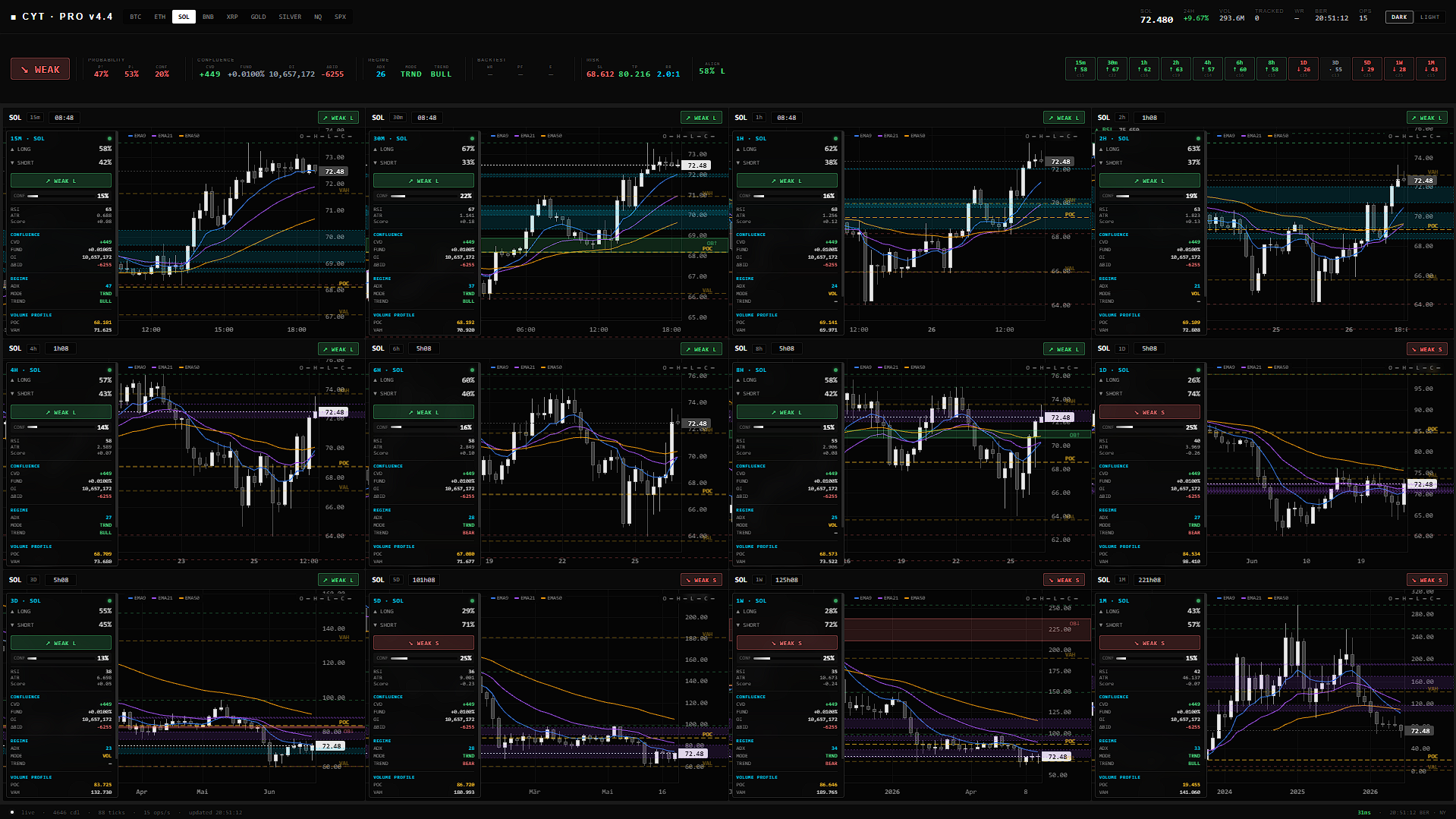Click green status dot in 15M SOL panel
1456x819 pixels.
(109, 139)
